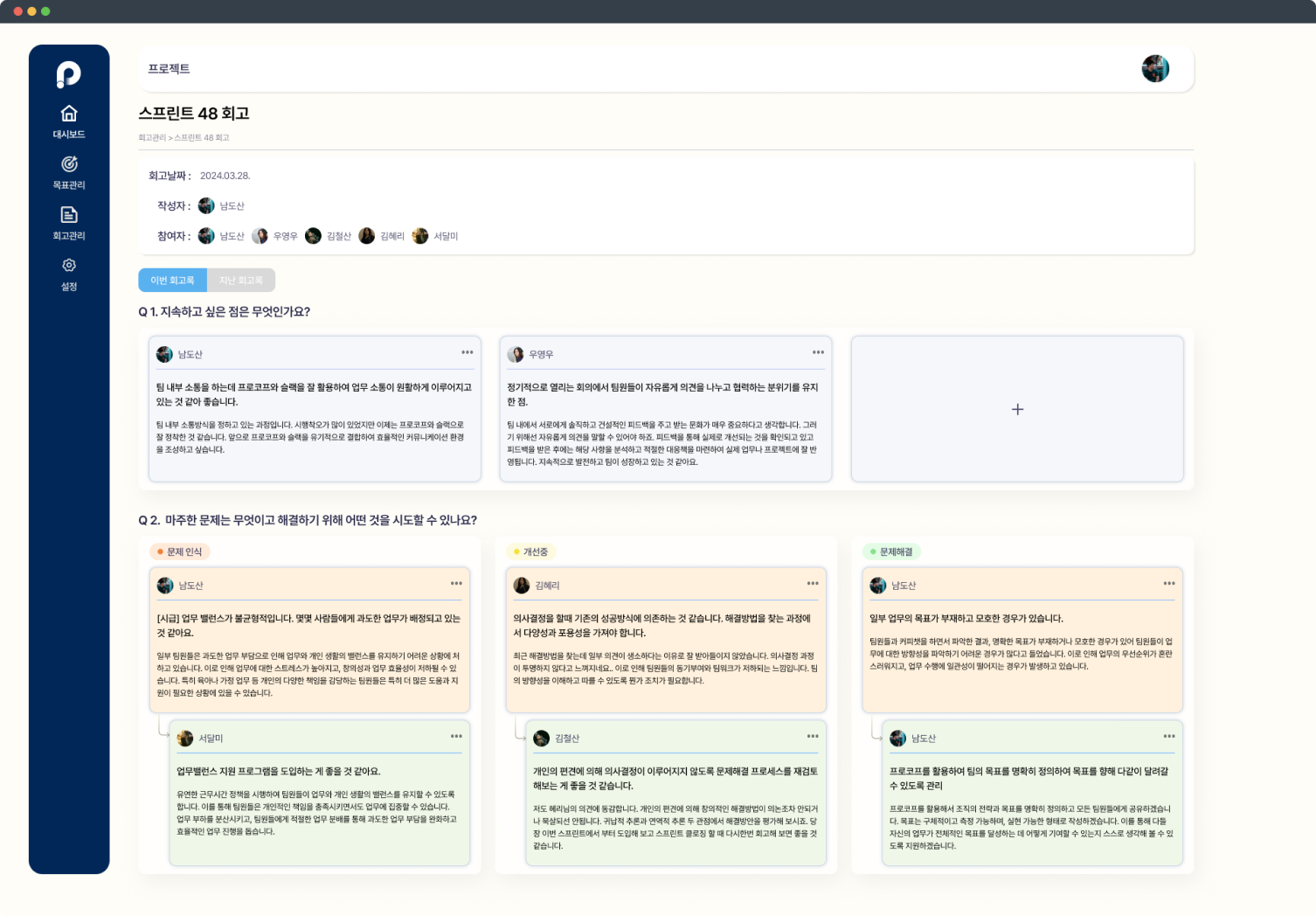1316x916 pixels.
Task: Click the page title 스프린트 48 회고
Action: pos(194,114)
